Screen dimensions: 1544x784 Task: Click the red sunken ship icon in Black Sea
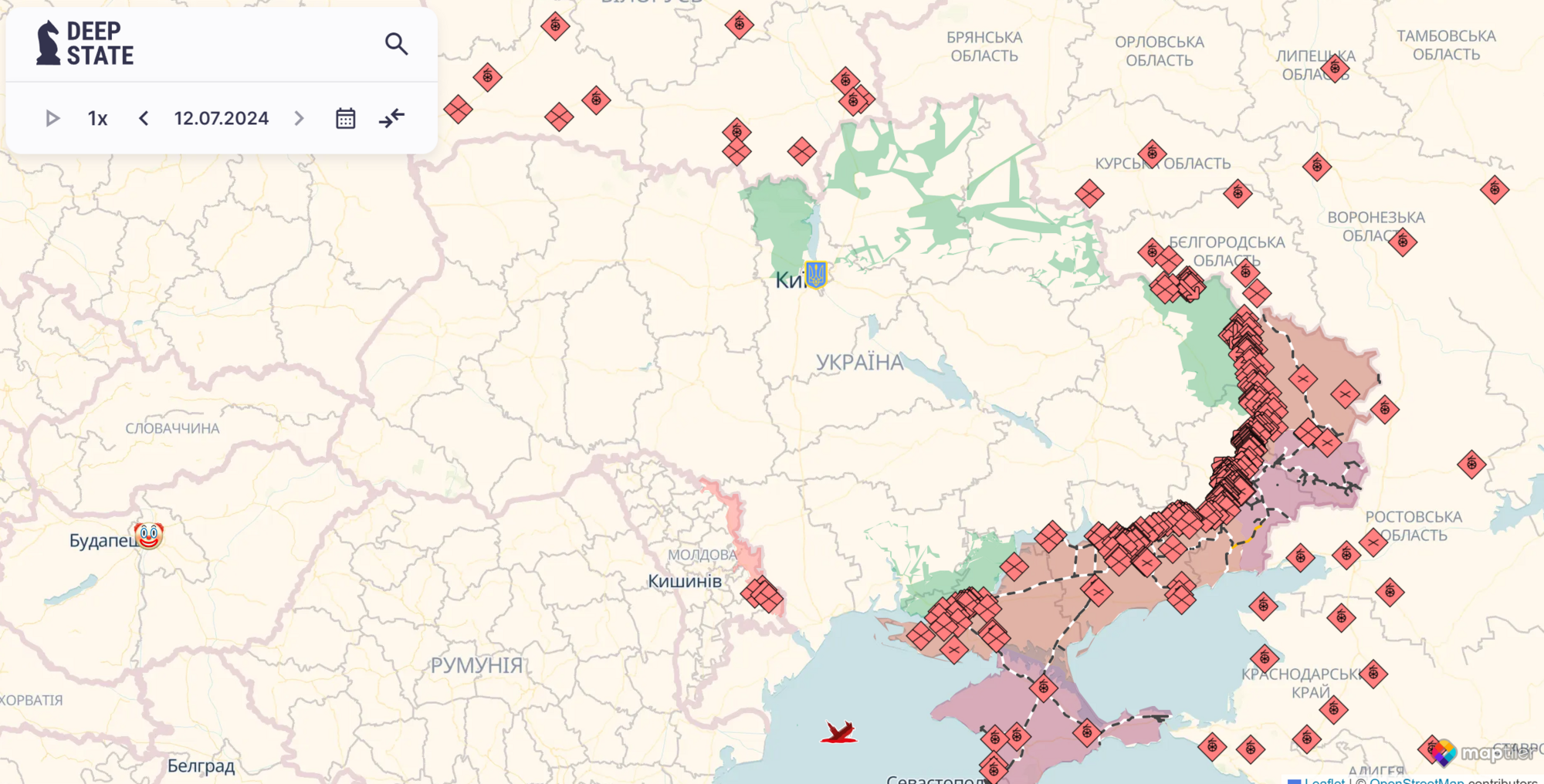[x=839, y=732]
